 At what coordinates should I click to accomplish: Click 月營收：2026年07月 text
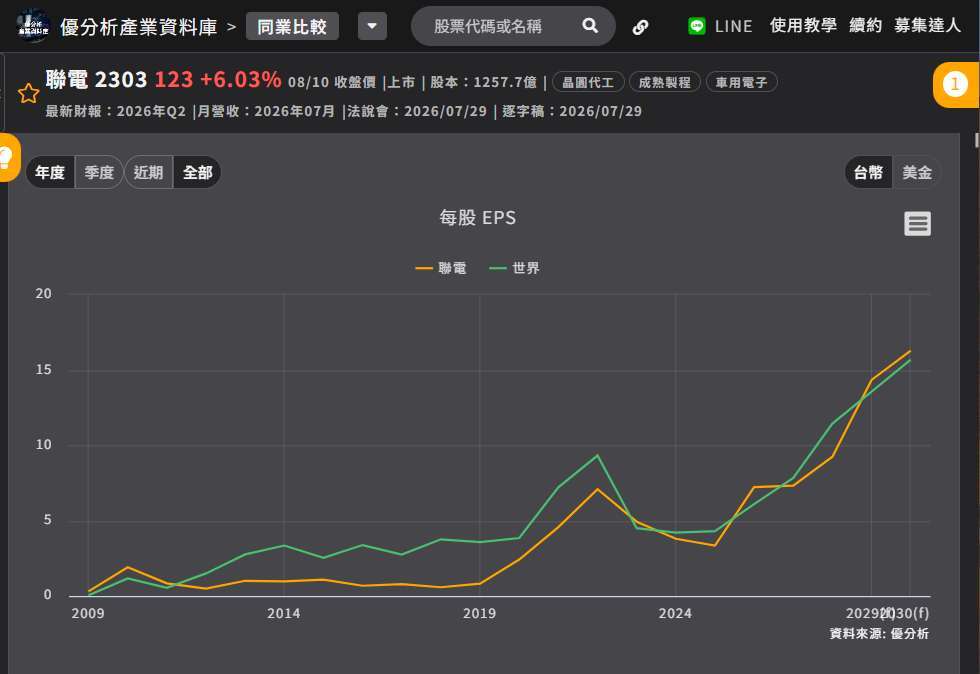[x=266, y=111]
